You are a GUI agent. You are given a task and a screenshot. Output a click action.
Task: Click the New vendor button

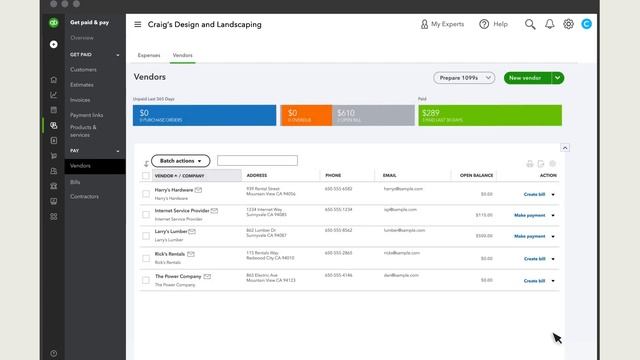pos(527,78)
